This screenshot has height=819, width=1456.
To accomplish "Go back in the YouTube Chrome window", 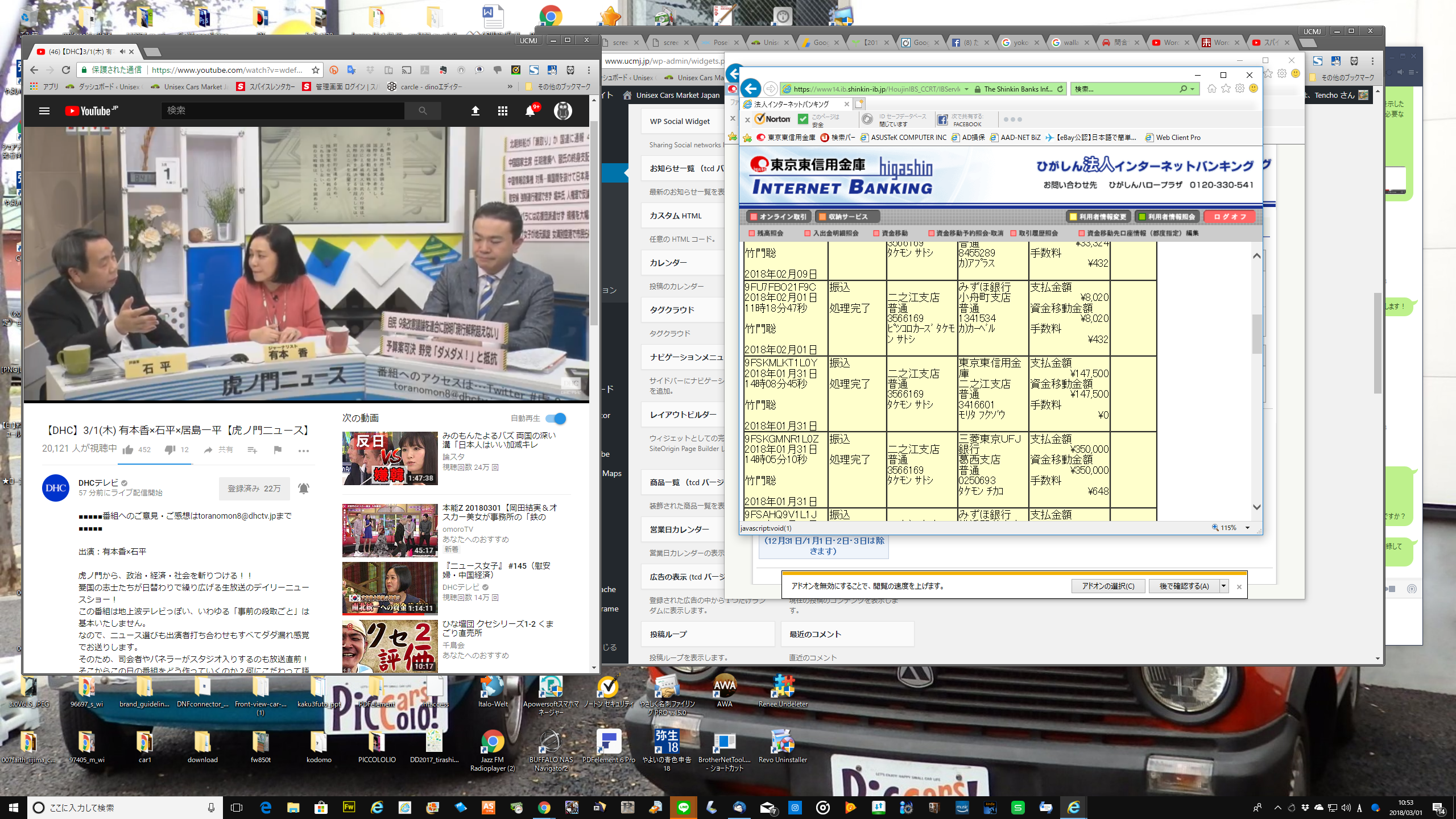I will tap(34, 70).
